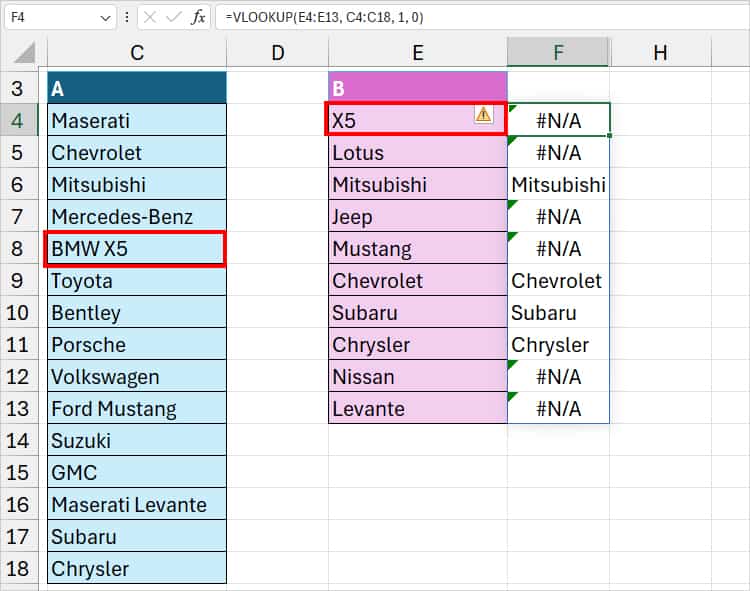
Task: Select Mitsubishi cell in column E
Action: pyautogui.click(x=418, y=184)
